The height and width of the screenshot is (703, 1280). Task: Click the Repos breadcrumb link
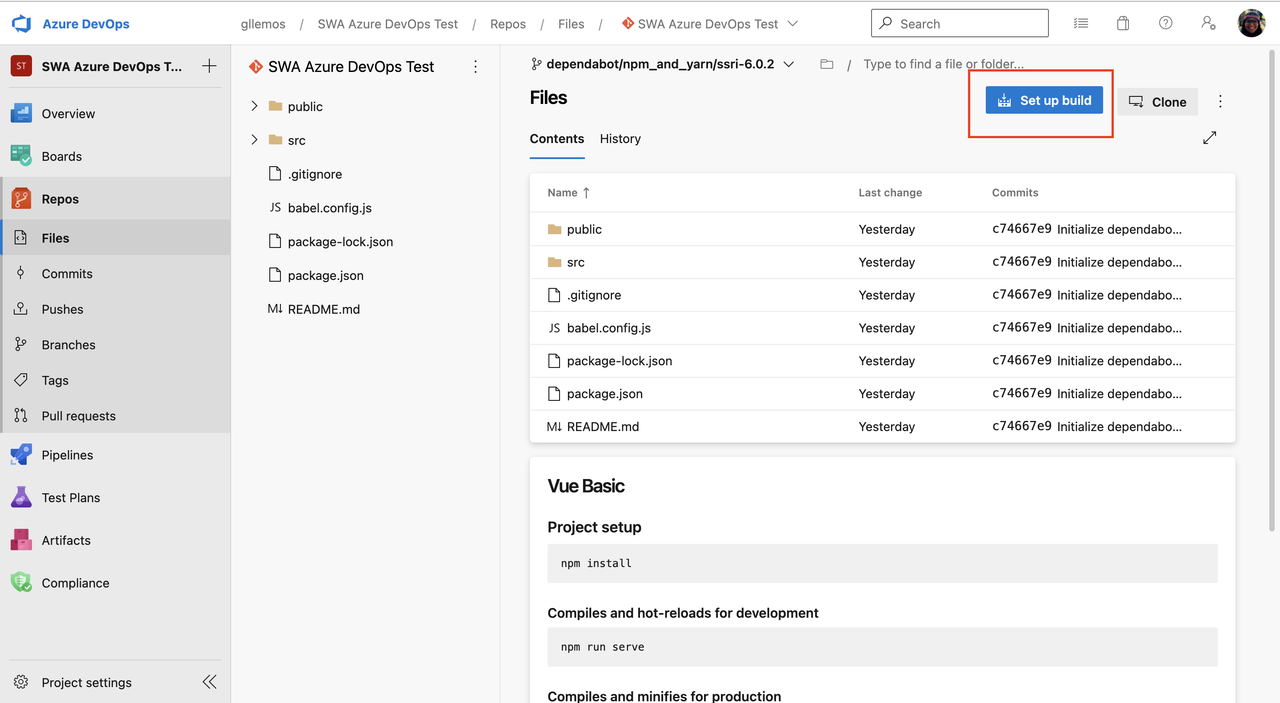tap(508, 24)
